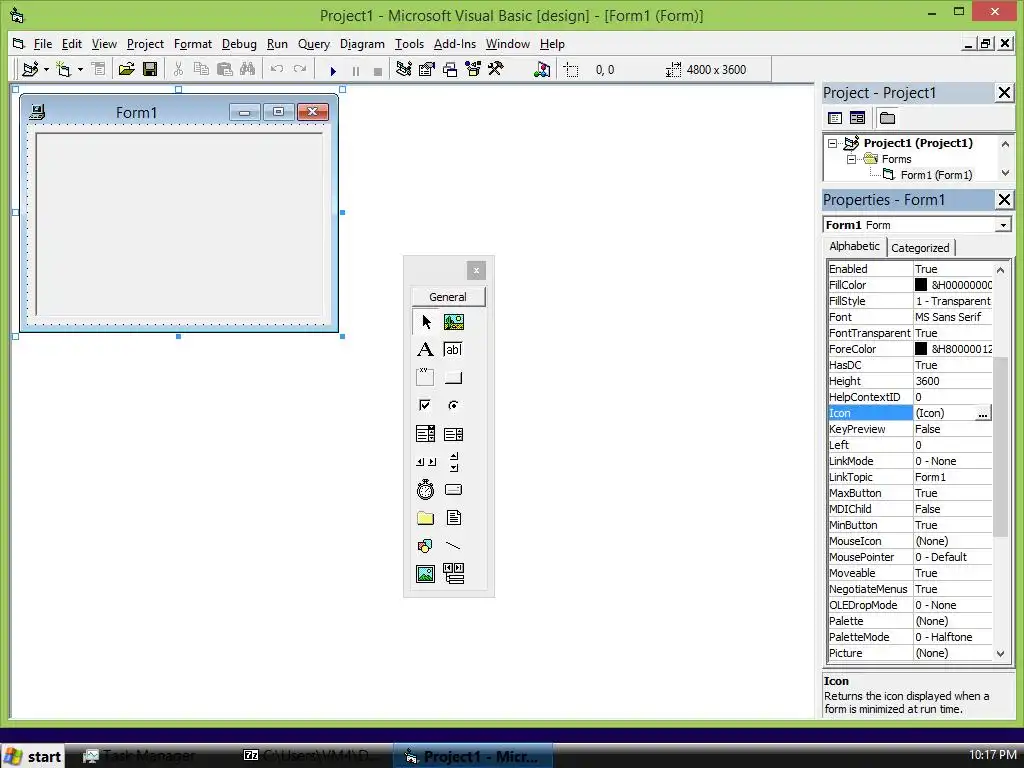Select the DriveListBox control in the toolbox
This screenshot has height=768, width=1024.
[x=454, y=490]
